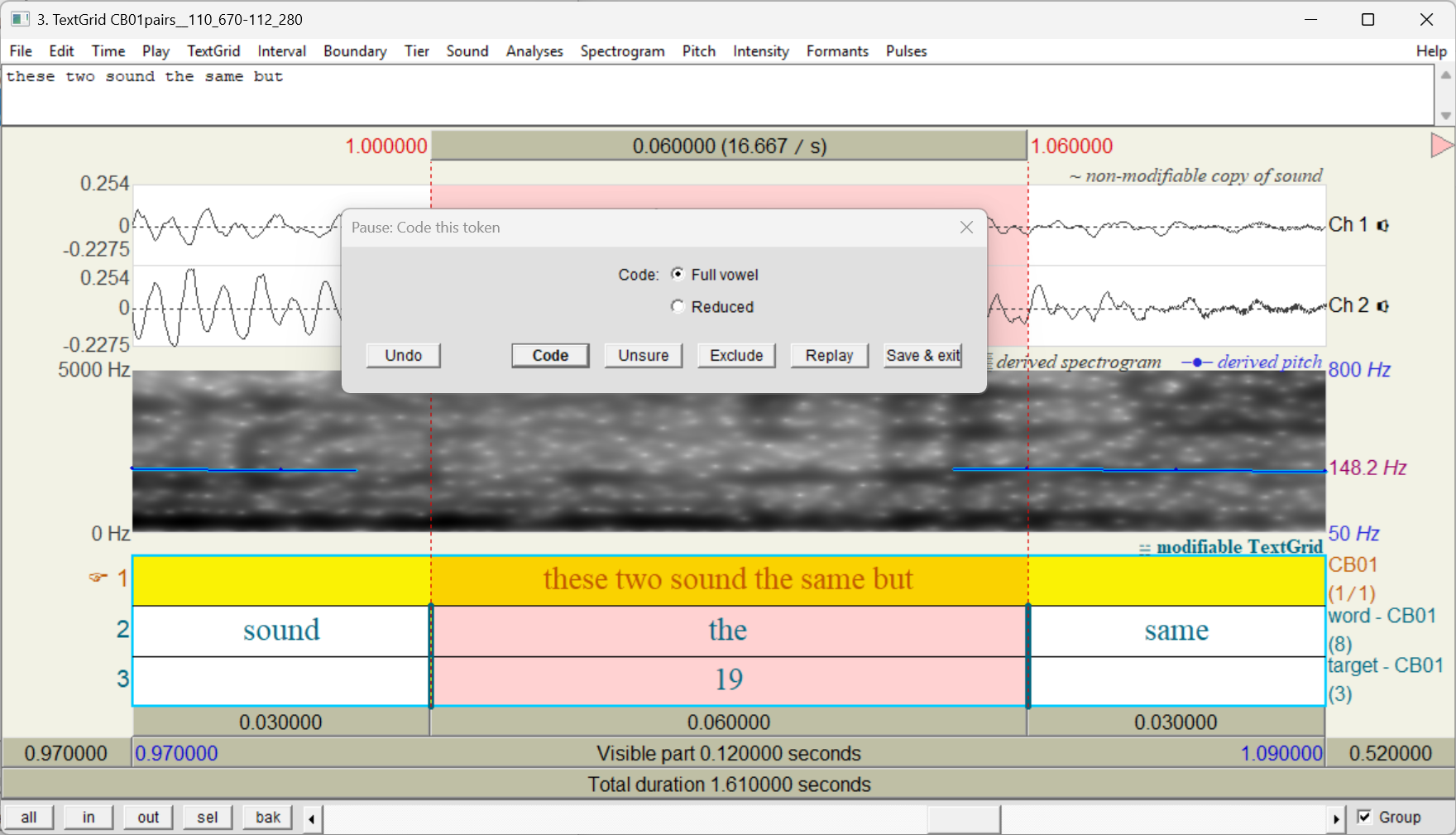Close the Code this token dialog
The height and width of the screenshot is (835, 1456).
click(x=966, y=228)
